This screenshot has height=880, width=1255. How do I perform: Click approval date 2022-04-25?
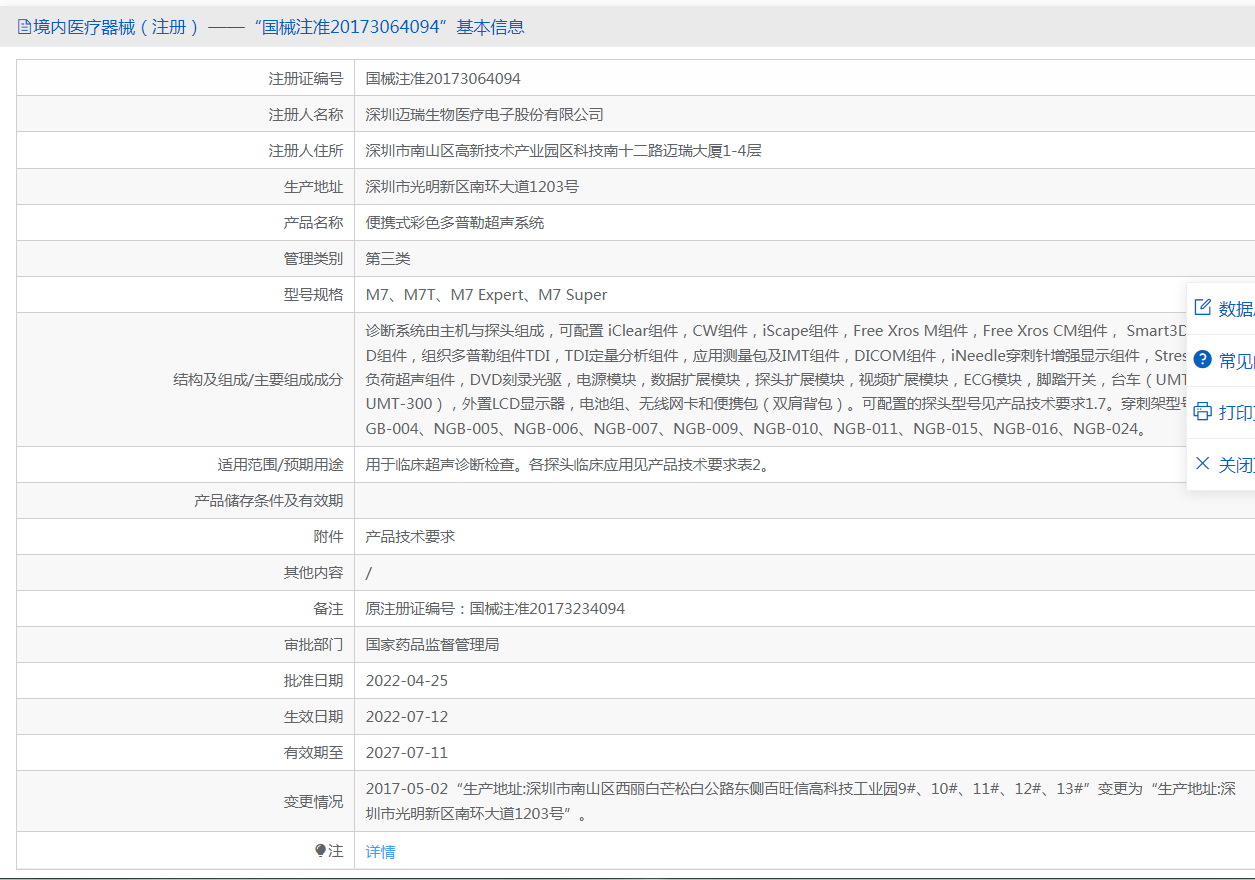tap(407, 681)
